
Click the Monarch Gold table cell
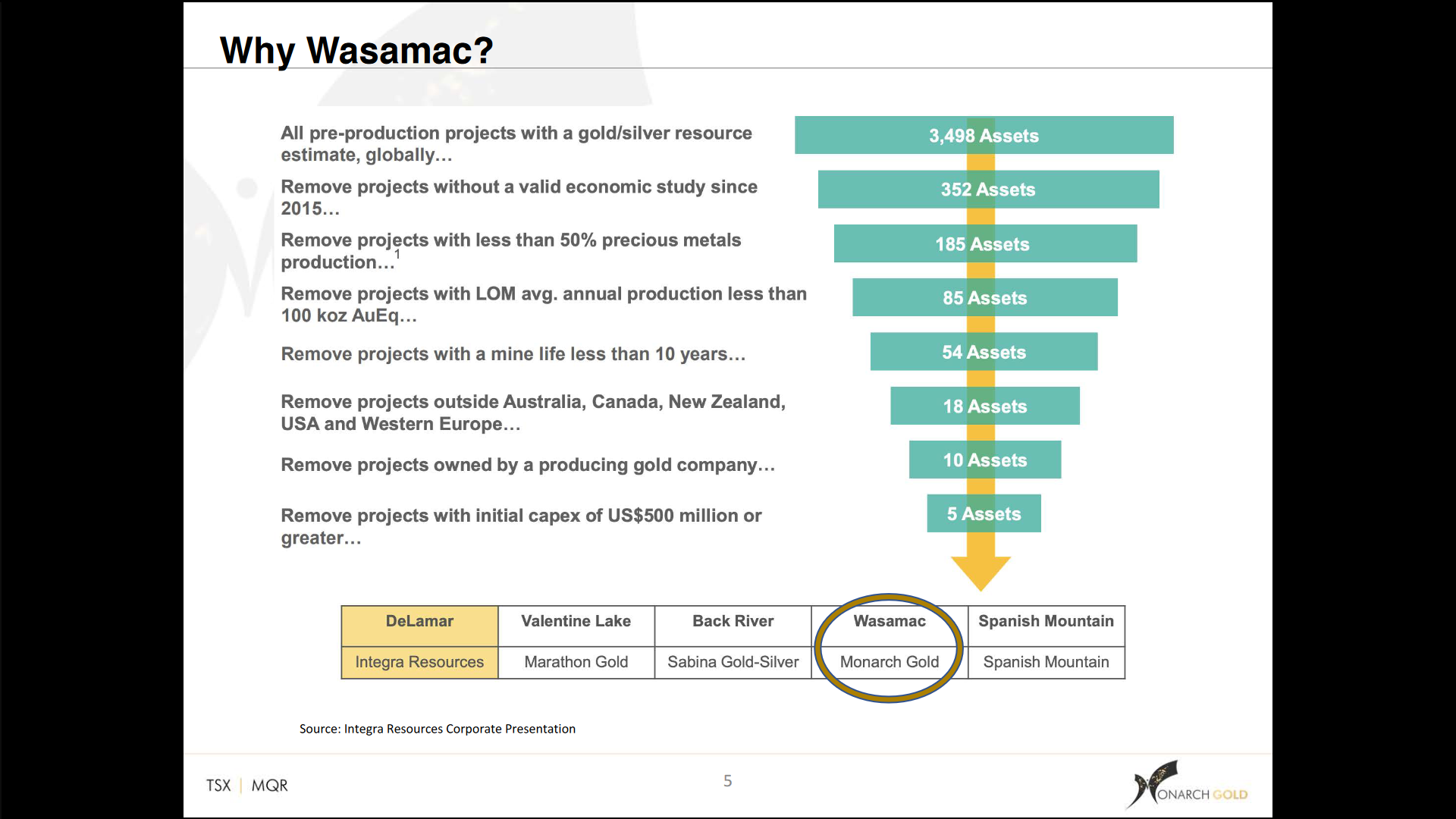coord(889,662)
